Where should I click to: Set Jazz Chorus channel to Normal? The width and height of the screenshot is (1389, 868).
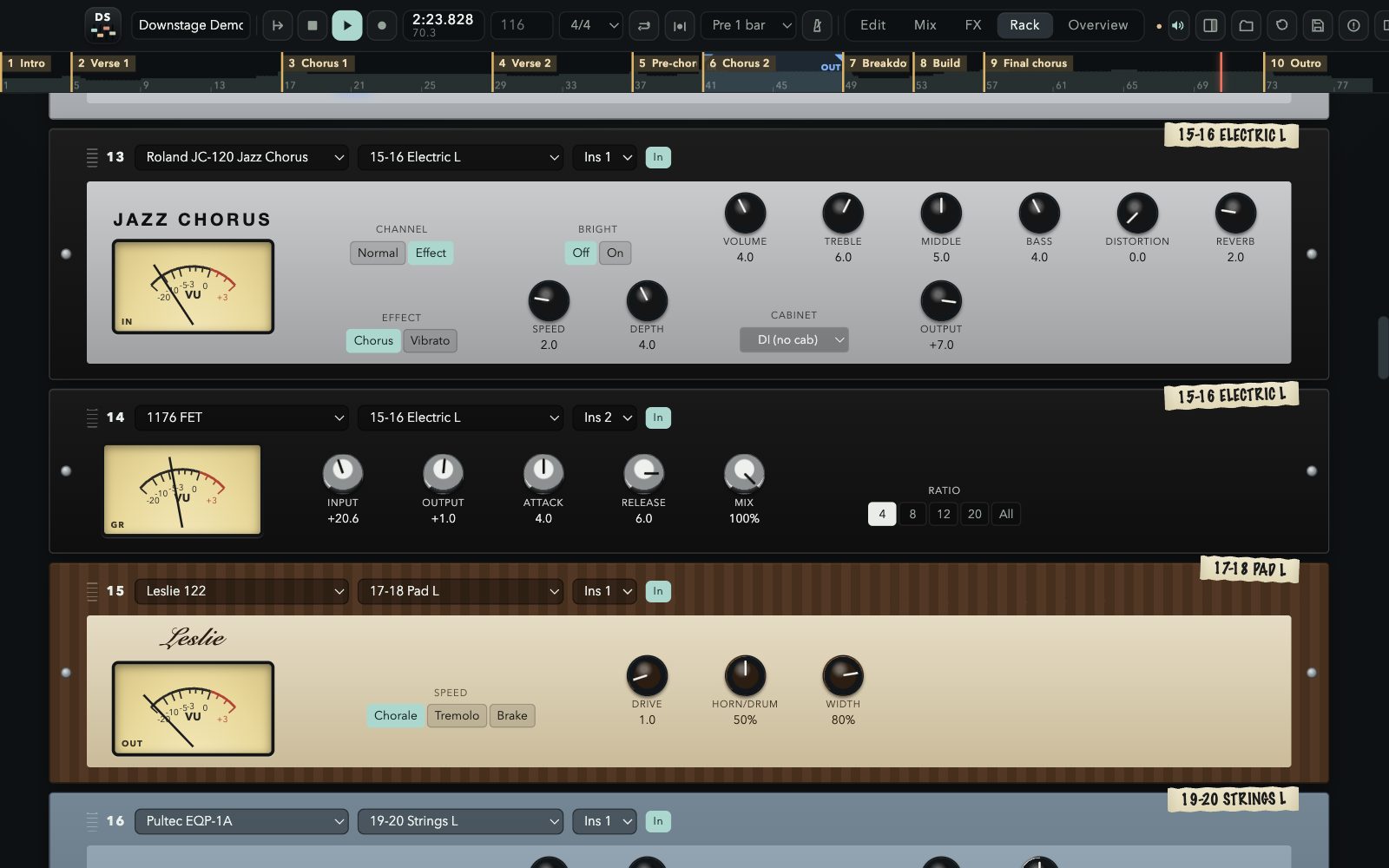[x=378, y=253]
